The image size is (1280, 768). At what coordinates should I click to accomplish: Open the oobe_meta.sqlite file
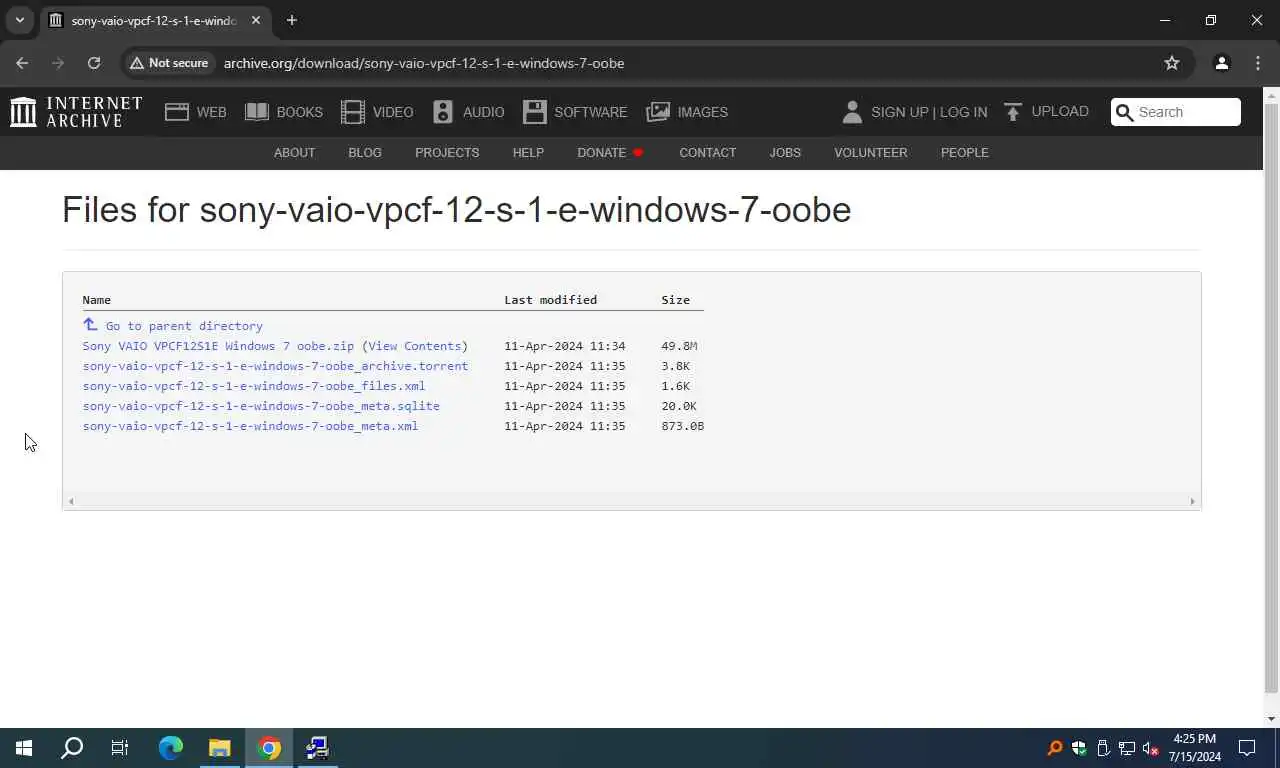coord(261,406)
